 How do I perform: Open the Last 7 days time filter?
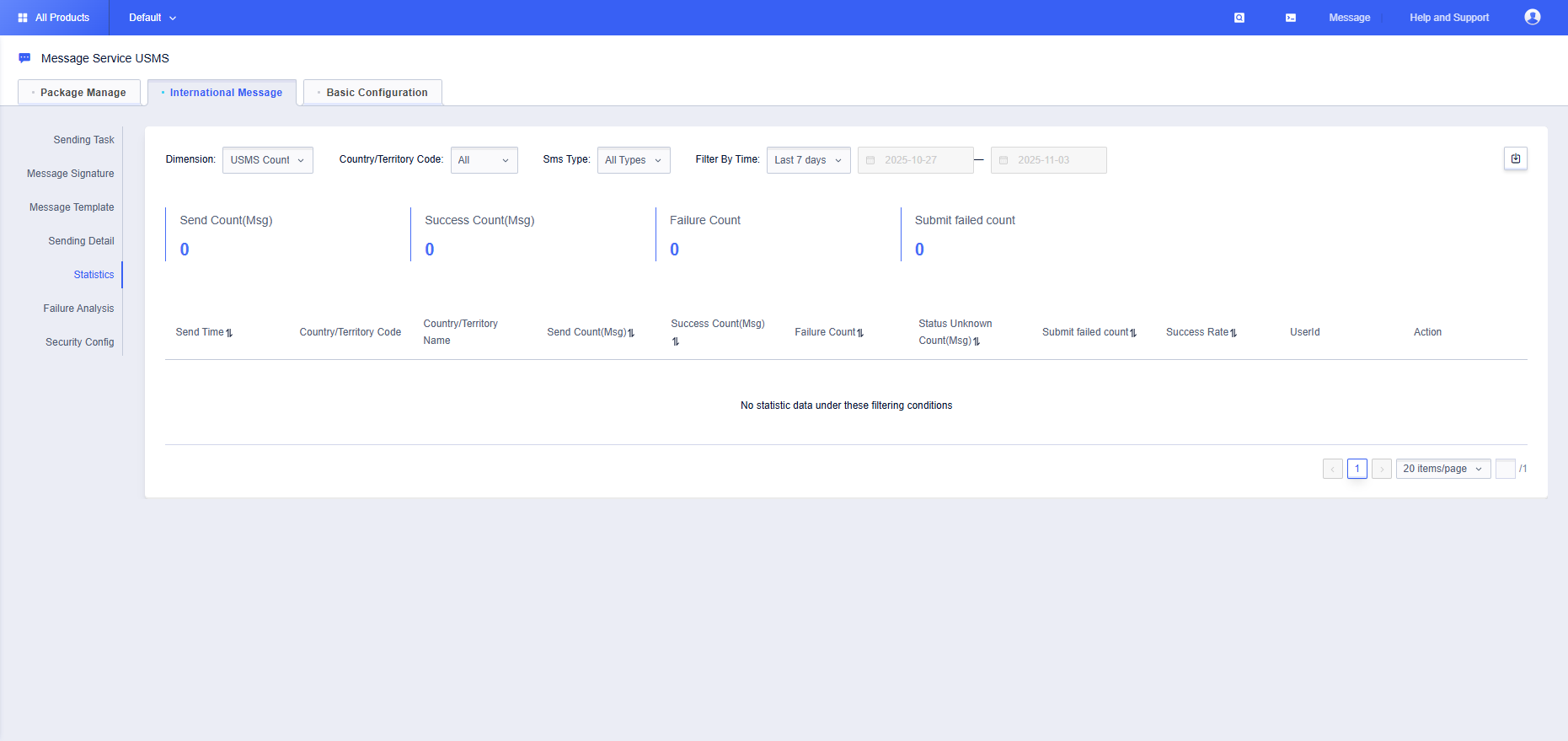pos(808,160)
